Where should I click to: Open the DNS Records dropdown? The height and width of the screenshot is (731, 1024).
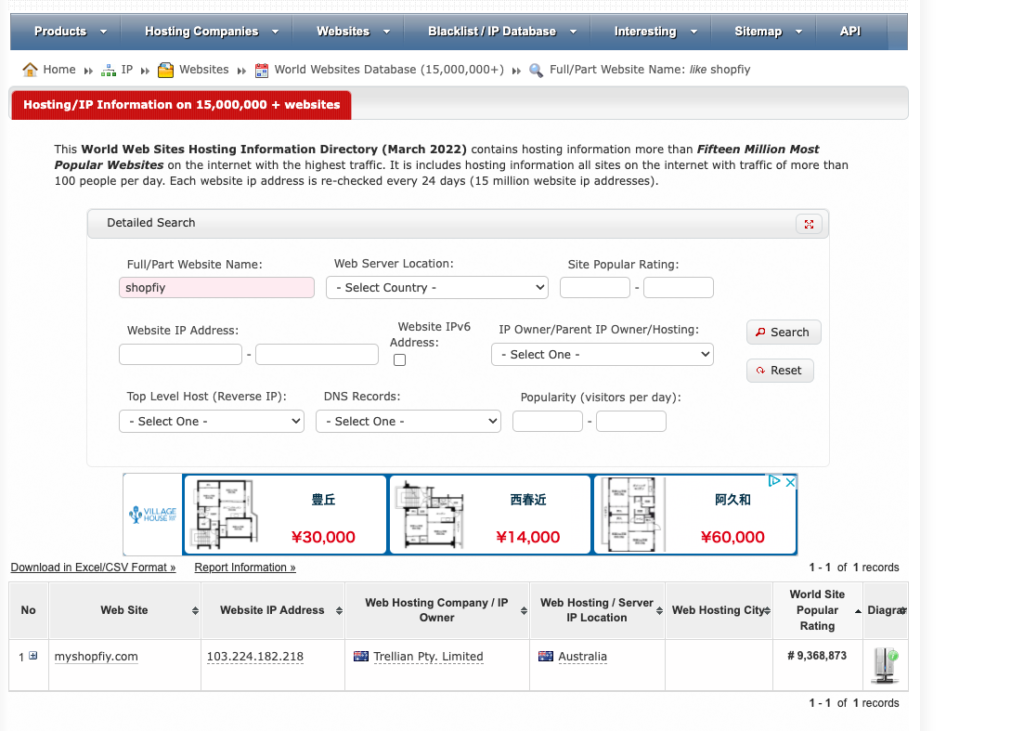click(408, 422)
